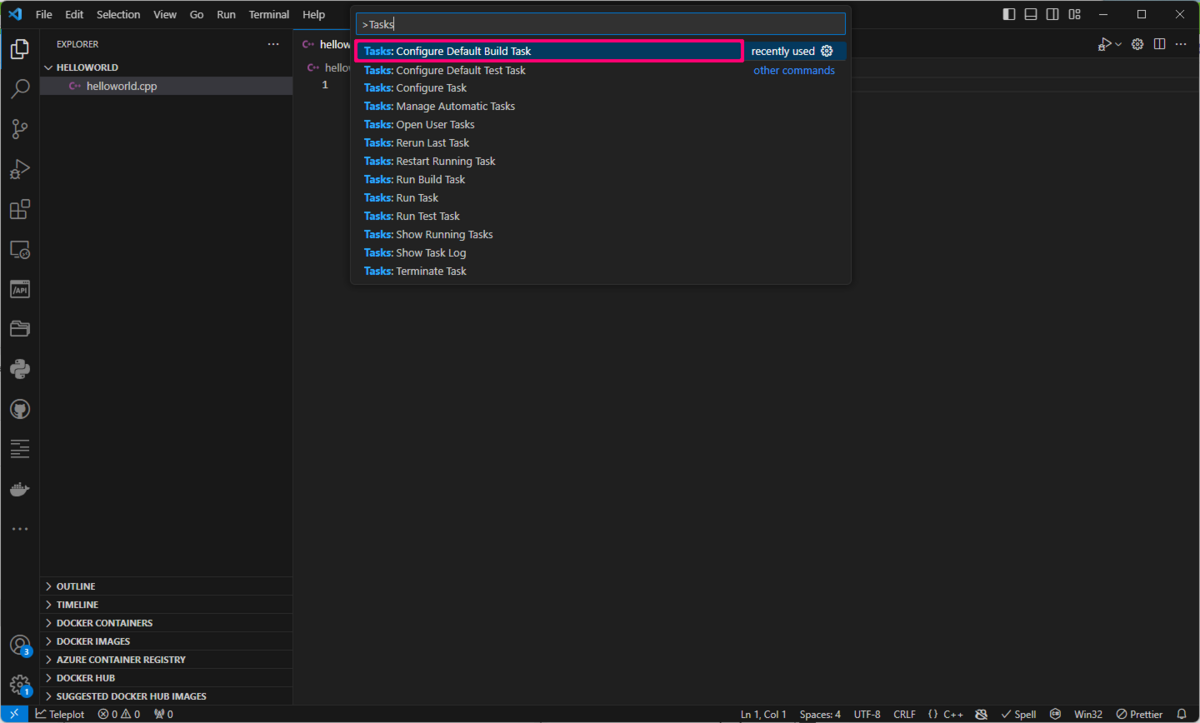
Task: Expand the TIMELINE section
Action: point(167,604)
